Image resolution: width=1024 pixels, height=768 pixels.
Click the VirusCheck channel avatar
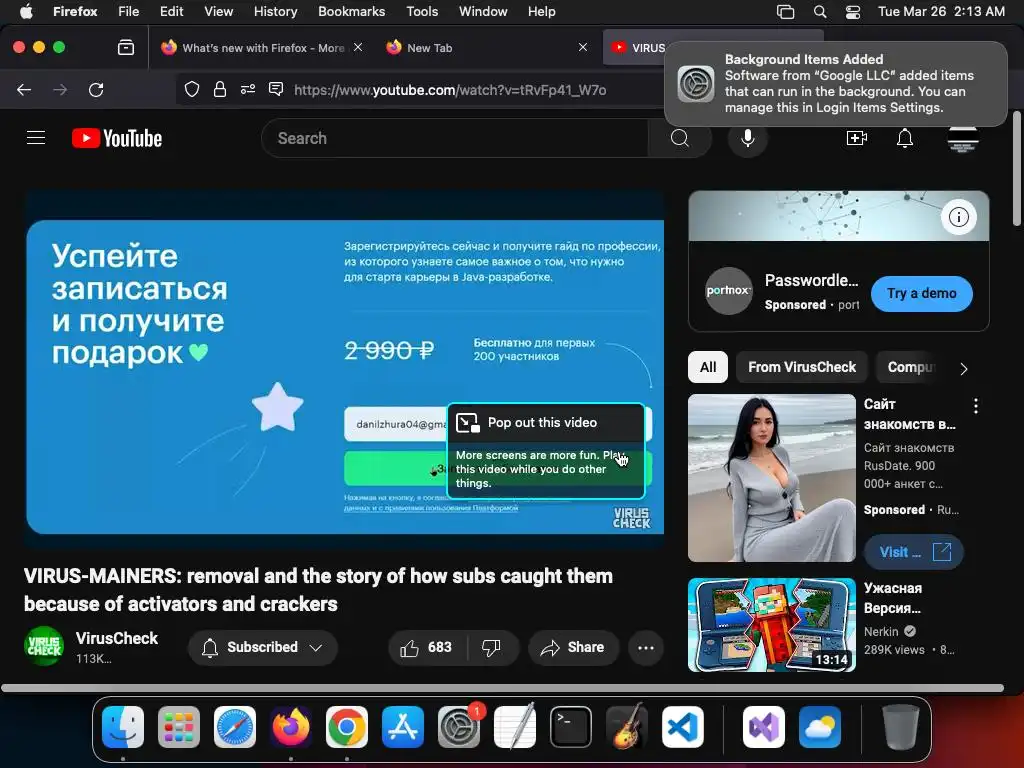click(x=44, y=647)
